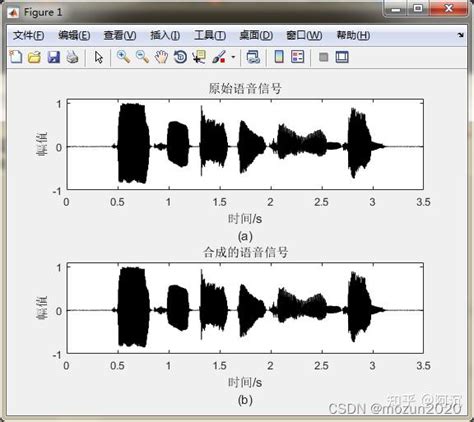Click the title 原始语音信号
474x422 pixels.
(245, 88)
